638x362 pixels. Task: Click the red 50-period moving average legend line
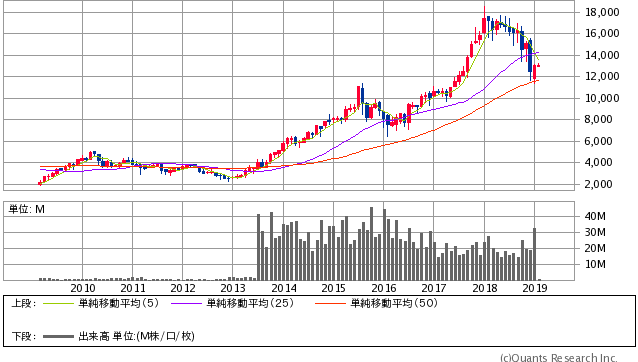coord(330,303)
